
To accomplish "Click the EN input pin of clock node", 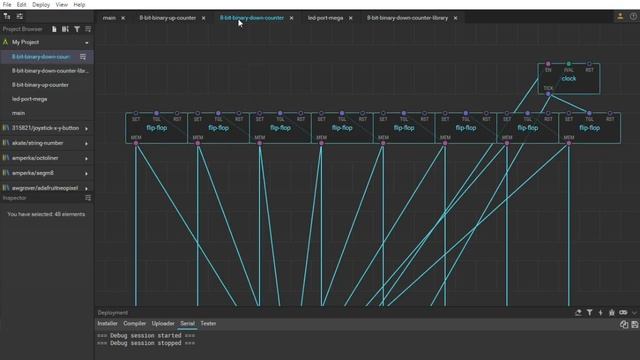I will coord(548,64).
